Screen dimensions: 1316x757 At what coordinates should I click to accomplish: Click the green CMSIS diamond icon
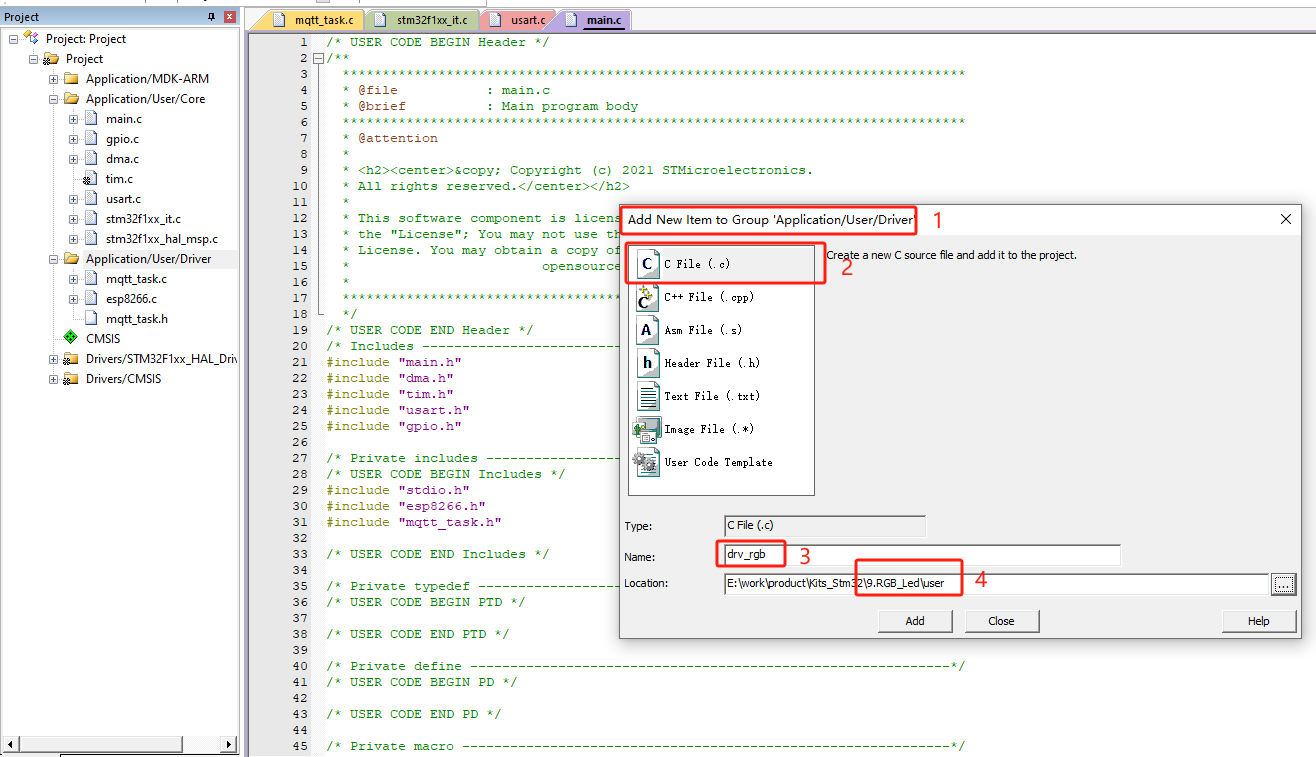pos(71,339)
